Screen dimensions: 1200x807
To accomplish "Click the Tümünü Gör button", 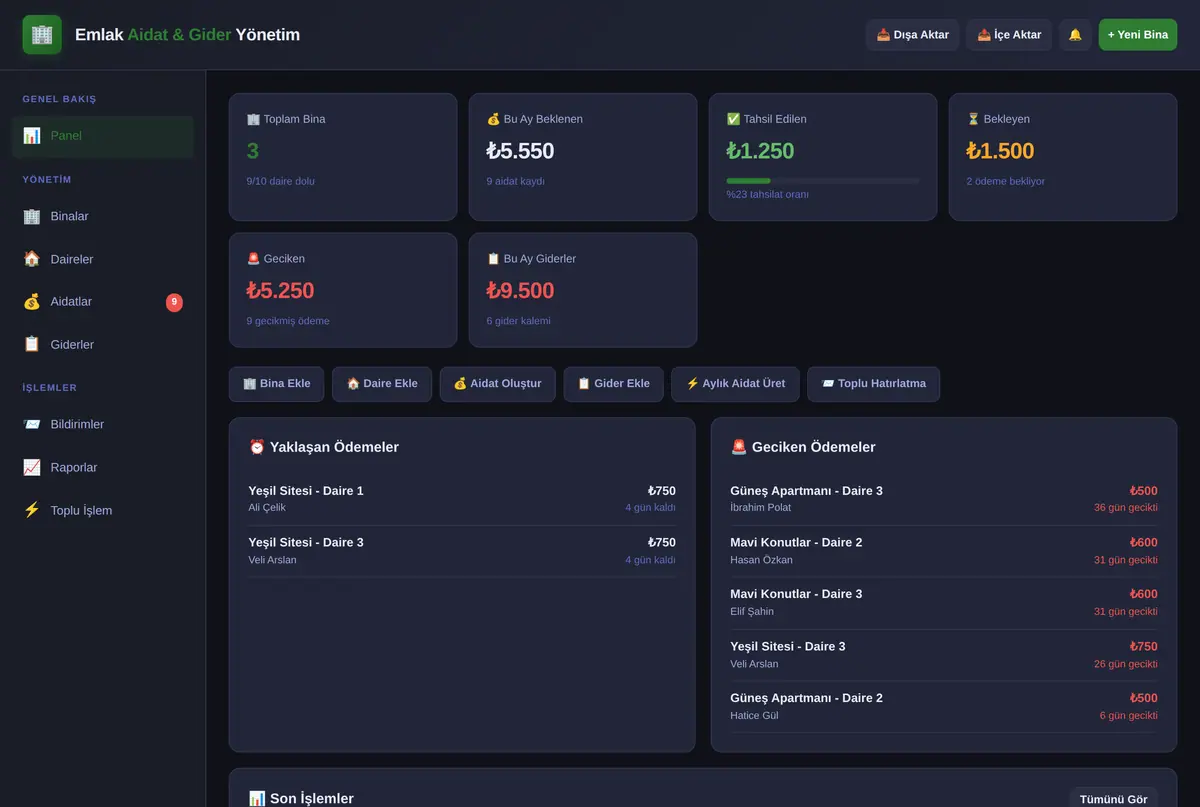I will 1114,799.
